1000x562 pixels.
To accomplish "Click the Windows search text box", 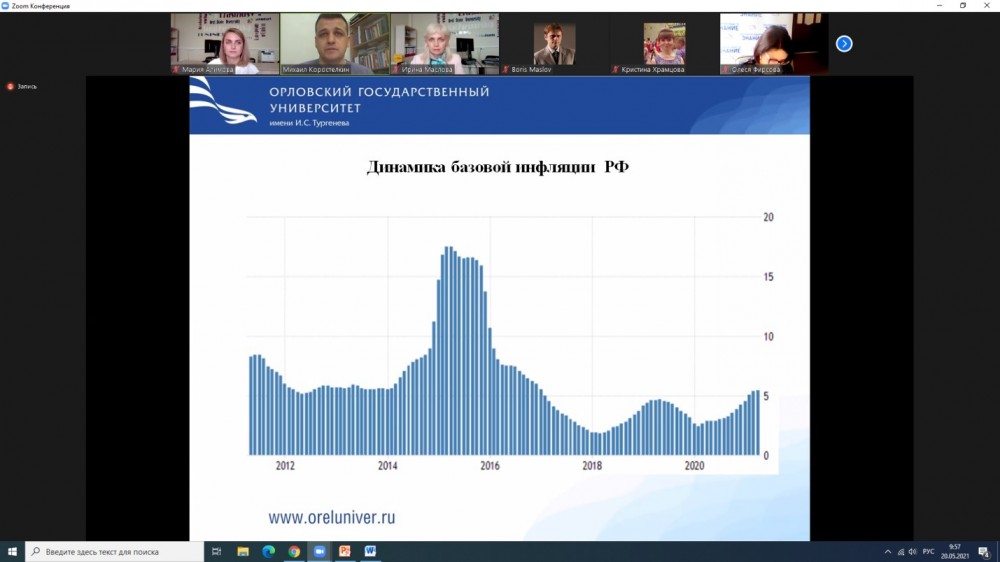I will 115,551.
